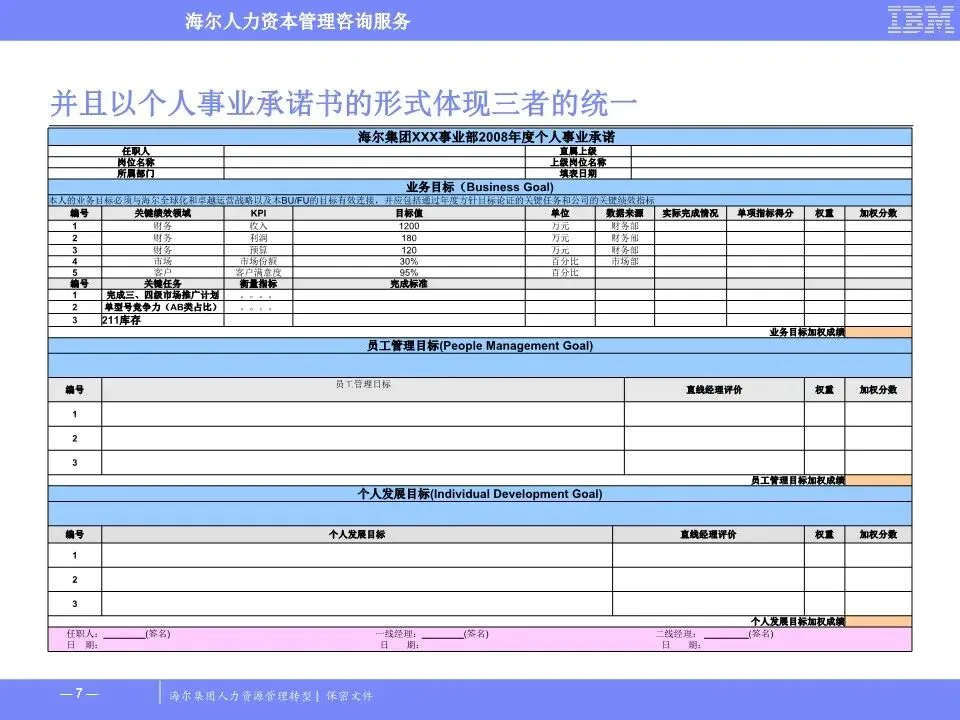The height and width of the screenshot is (720, 960).
Task: Select the header text 海尔人力资本管理咨询服务
Action: 298,21
